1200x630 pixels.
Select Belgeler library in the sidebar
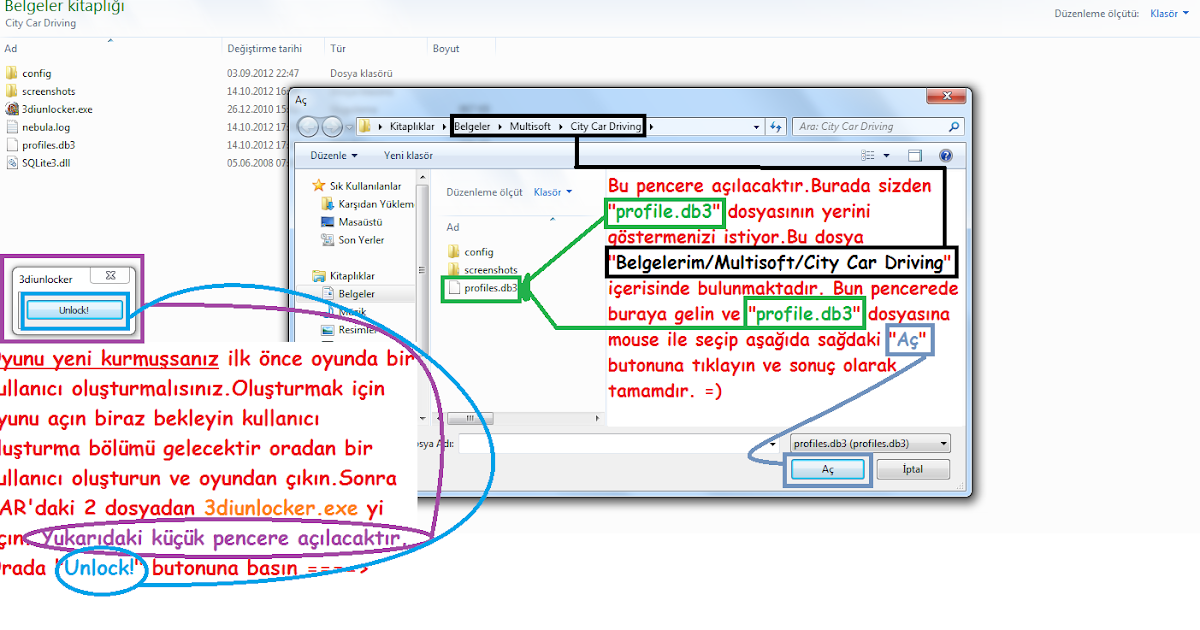[348, 294]
